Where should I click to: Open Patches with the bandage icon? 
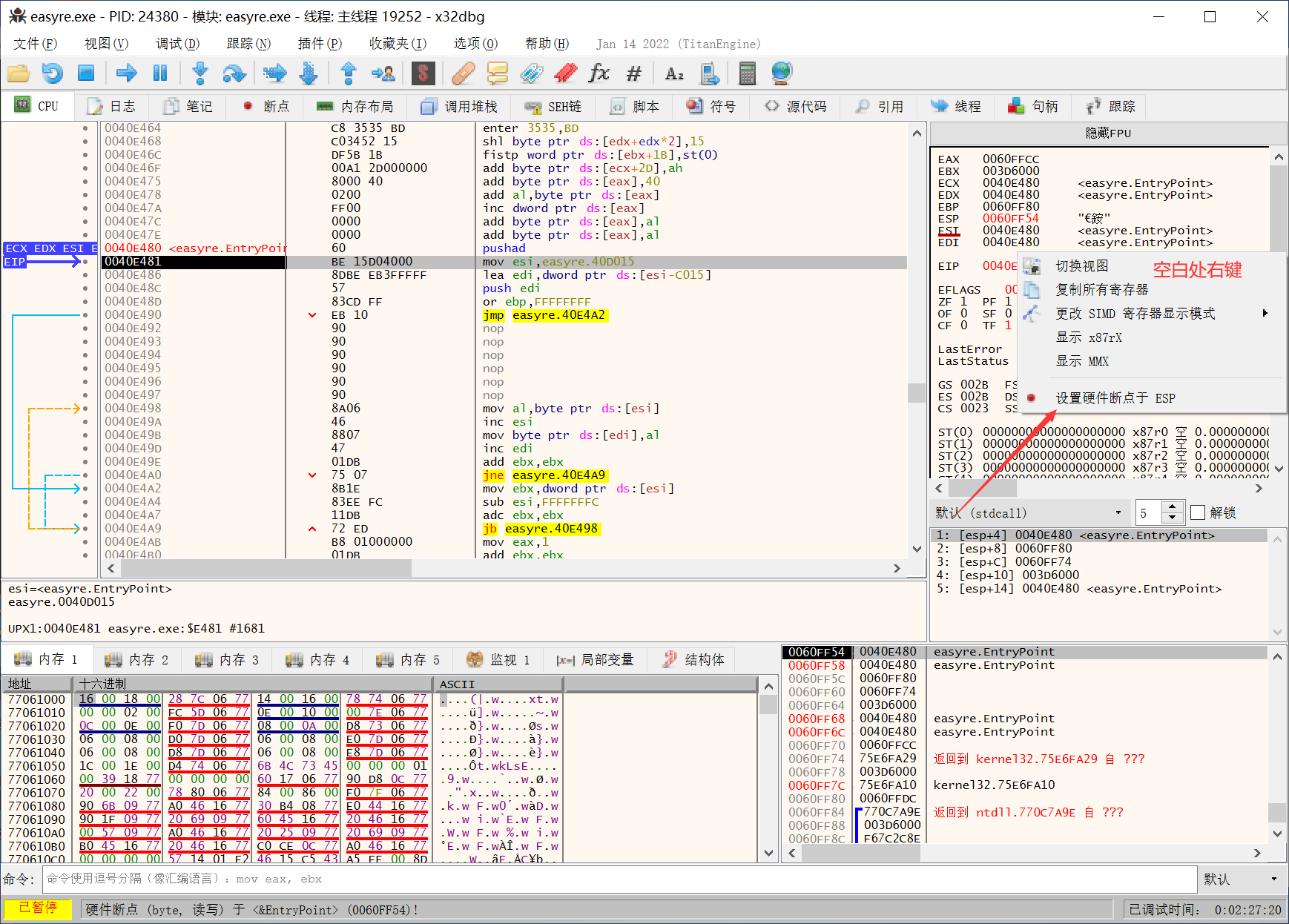(x=463, y=73)
